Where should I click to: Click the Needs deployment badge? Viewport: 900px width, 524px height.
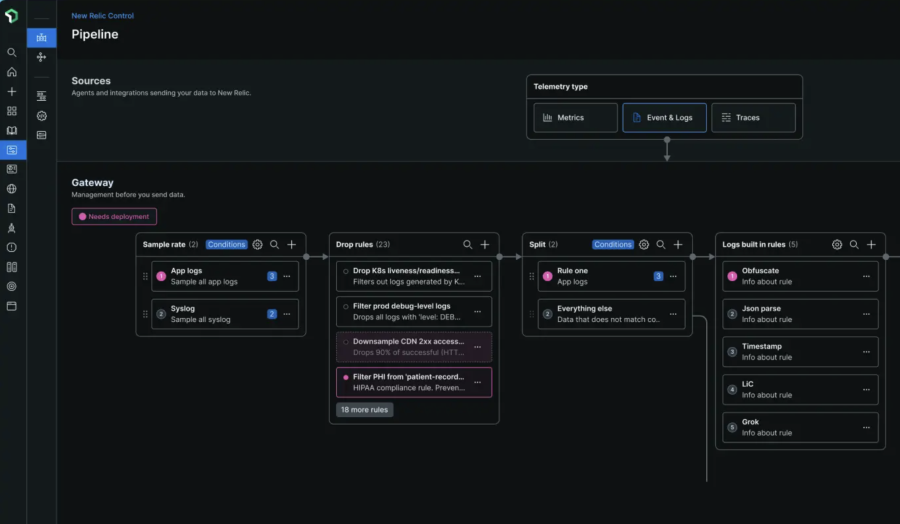[x=114, y=216]
